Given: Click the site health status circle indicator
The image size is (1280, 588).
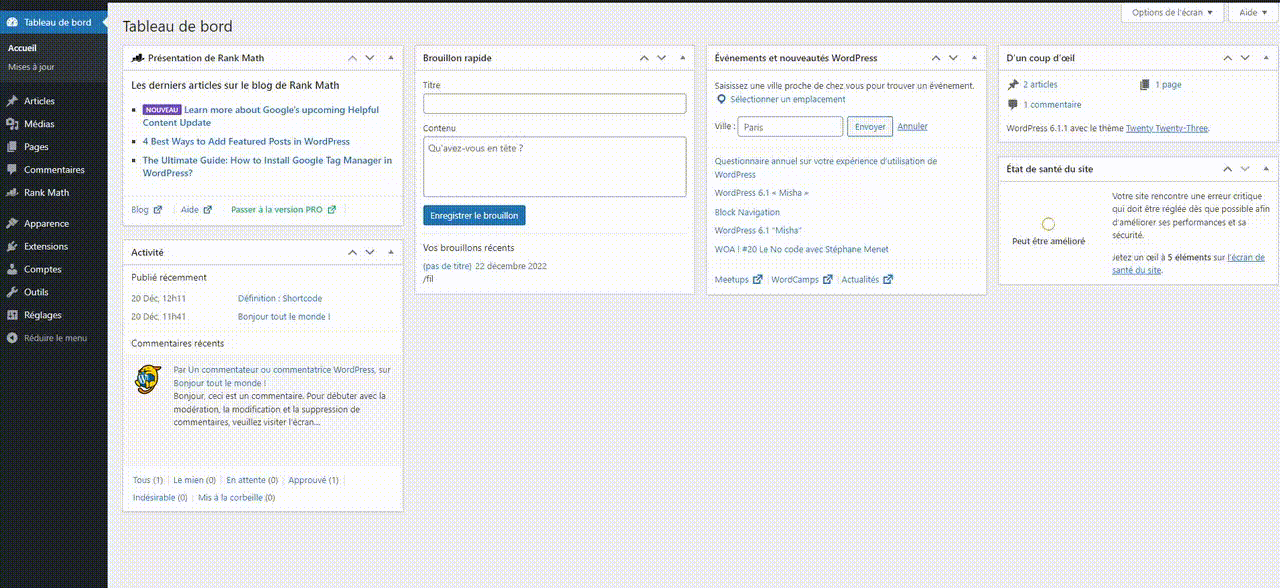Looking at the screenshot, I should (x=1048, y=224).
